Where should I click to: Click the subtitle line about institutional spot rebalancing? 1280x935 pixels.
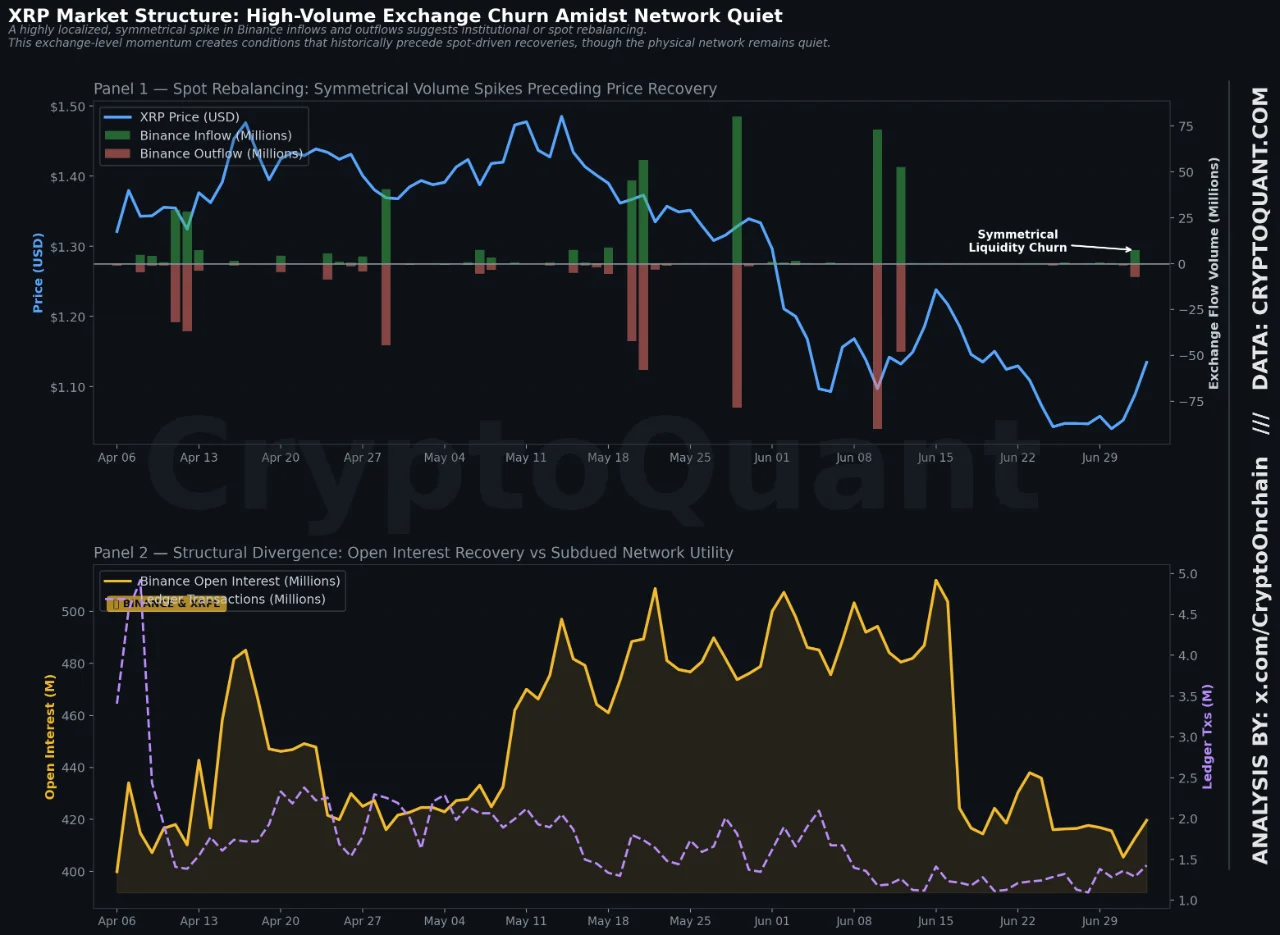point(327,30)
